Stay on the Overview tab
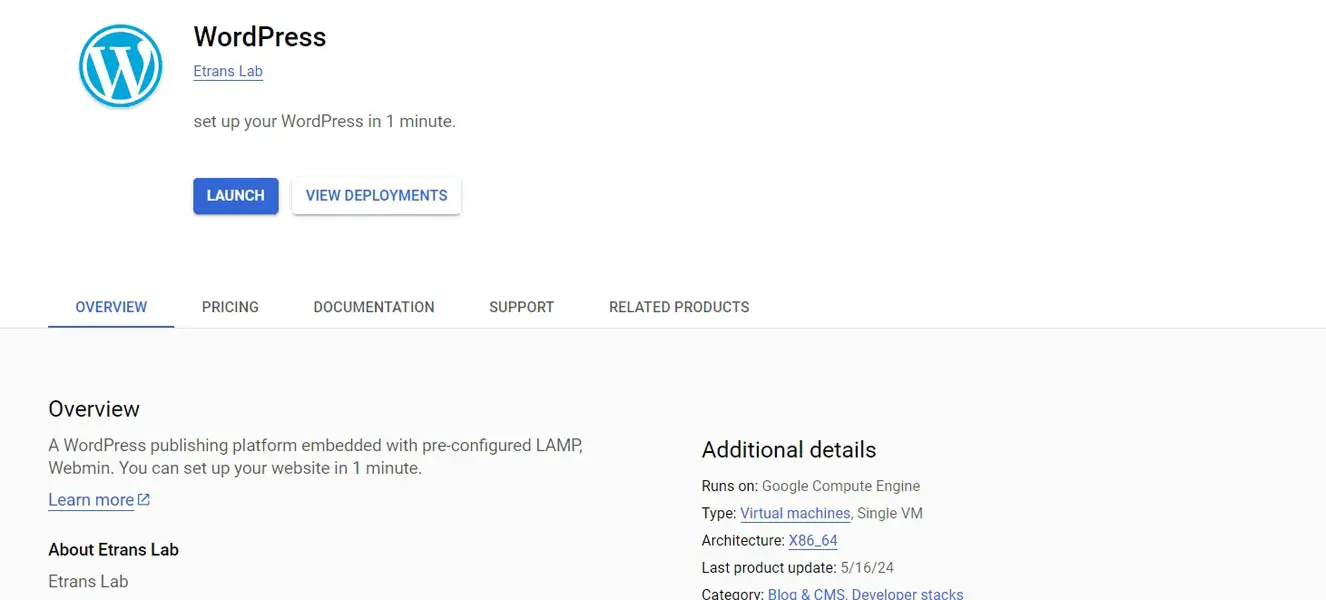1326x600 pixels. point(111,307)
